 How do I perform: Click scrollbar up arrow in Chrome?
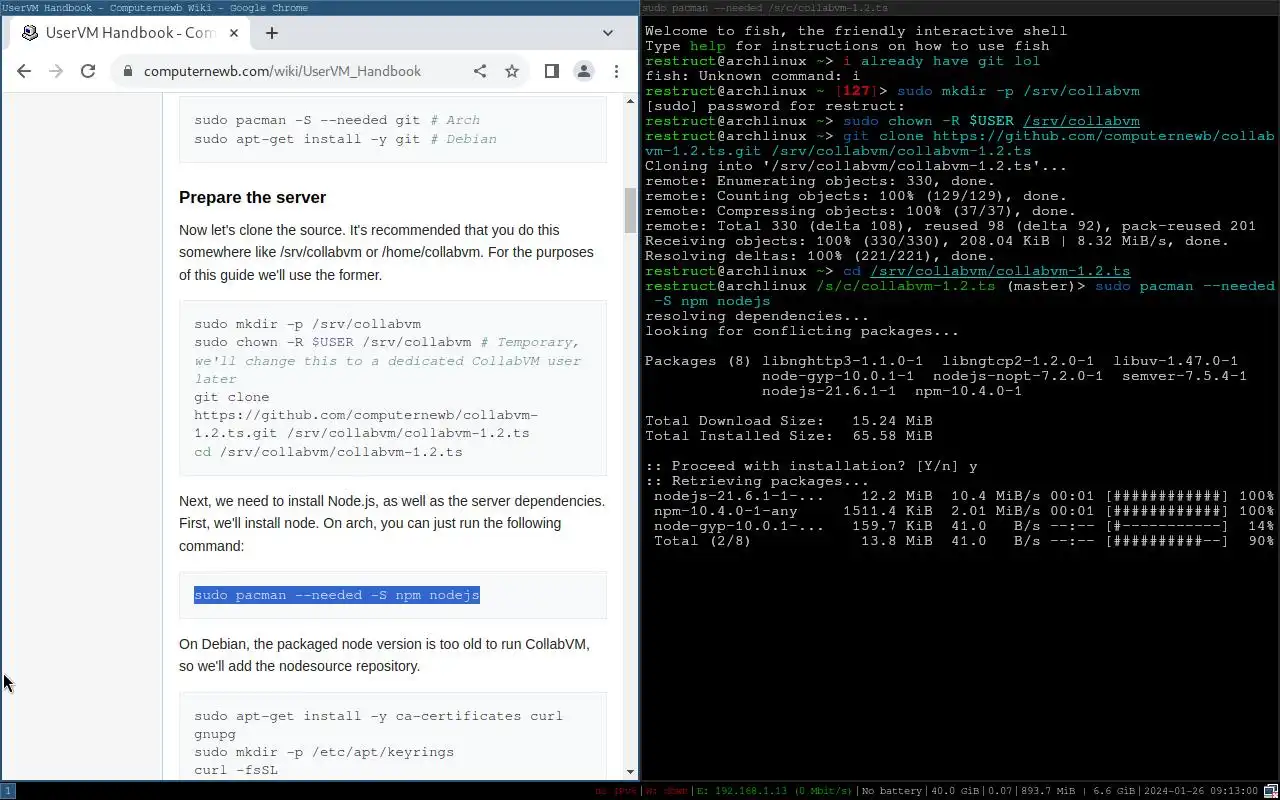[x=630, y=101]
